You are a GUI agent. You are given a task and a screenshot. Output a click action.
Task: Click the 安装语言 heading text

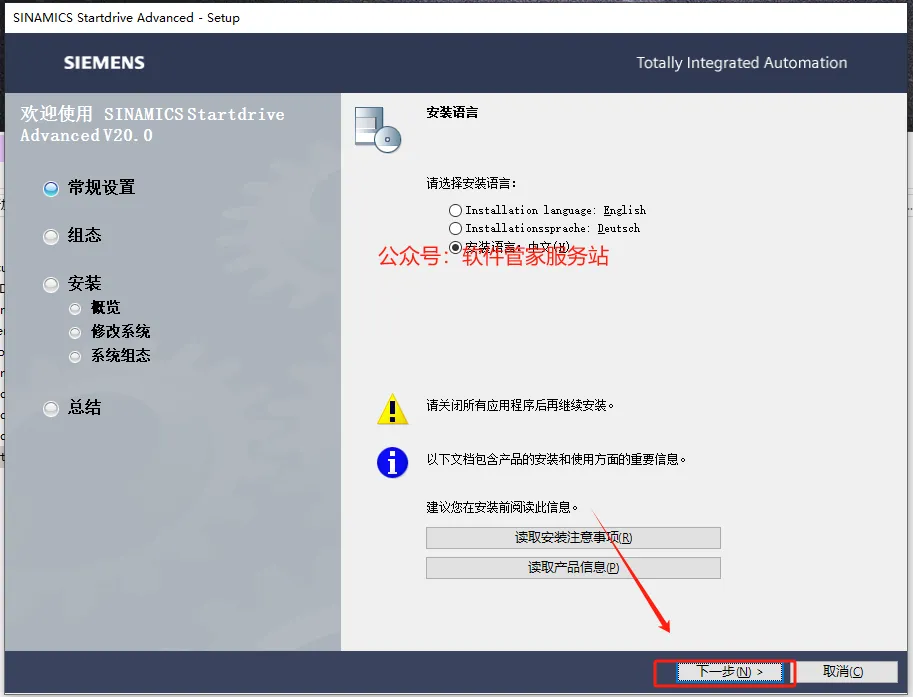(452, 112)
